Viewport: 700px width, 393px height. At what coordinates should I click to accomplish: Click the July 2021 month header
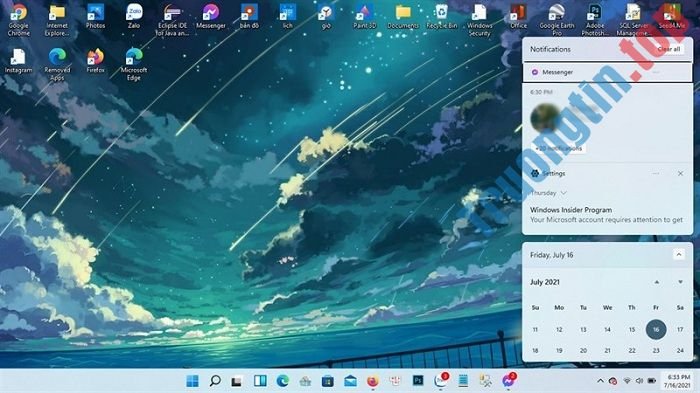pos(545,282)
